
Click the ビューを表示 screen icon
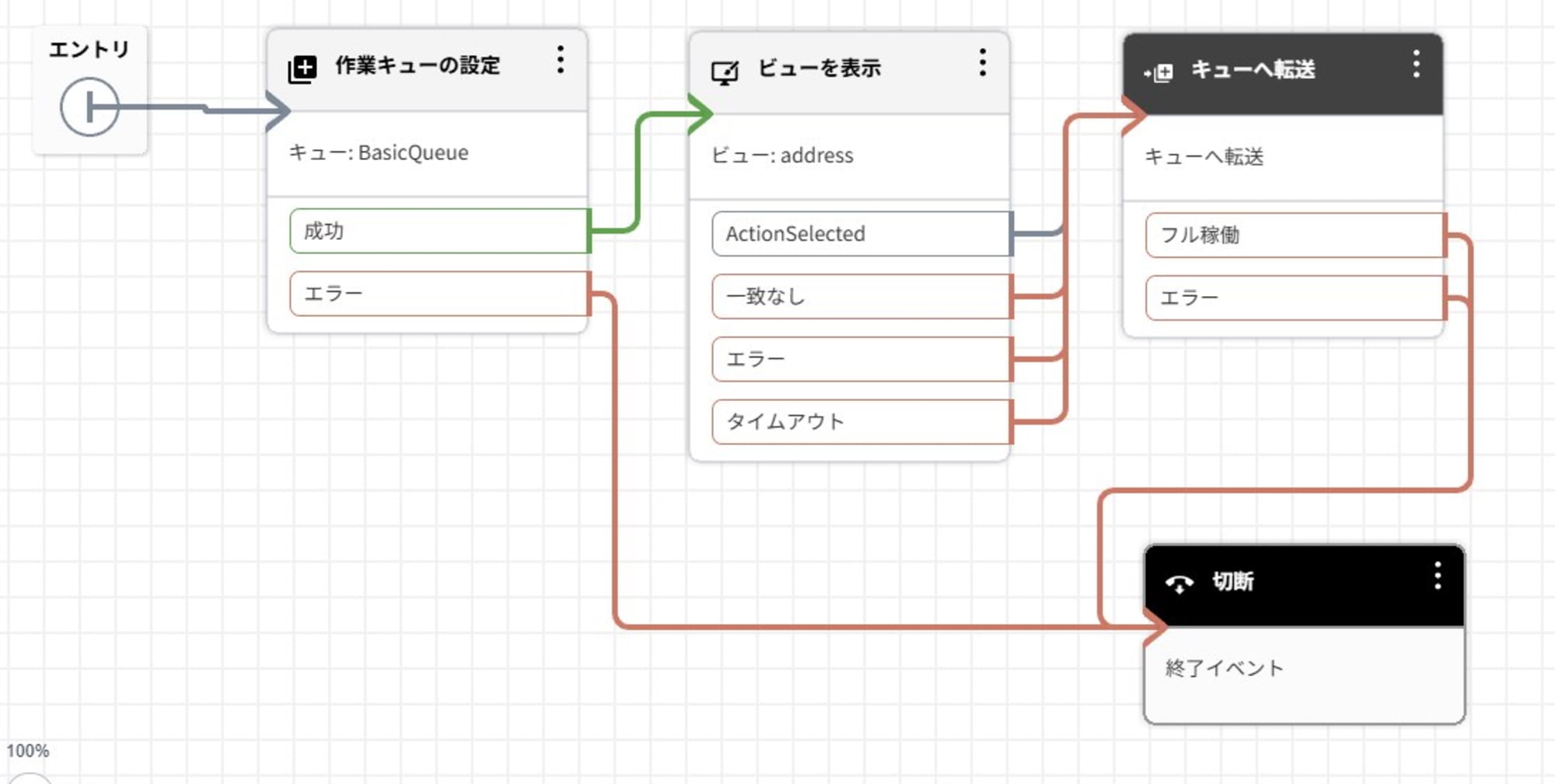725,73
